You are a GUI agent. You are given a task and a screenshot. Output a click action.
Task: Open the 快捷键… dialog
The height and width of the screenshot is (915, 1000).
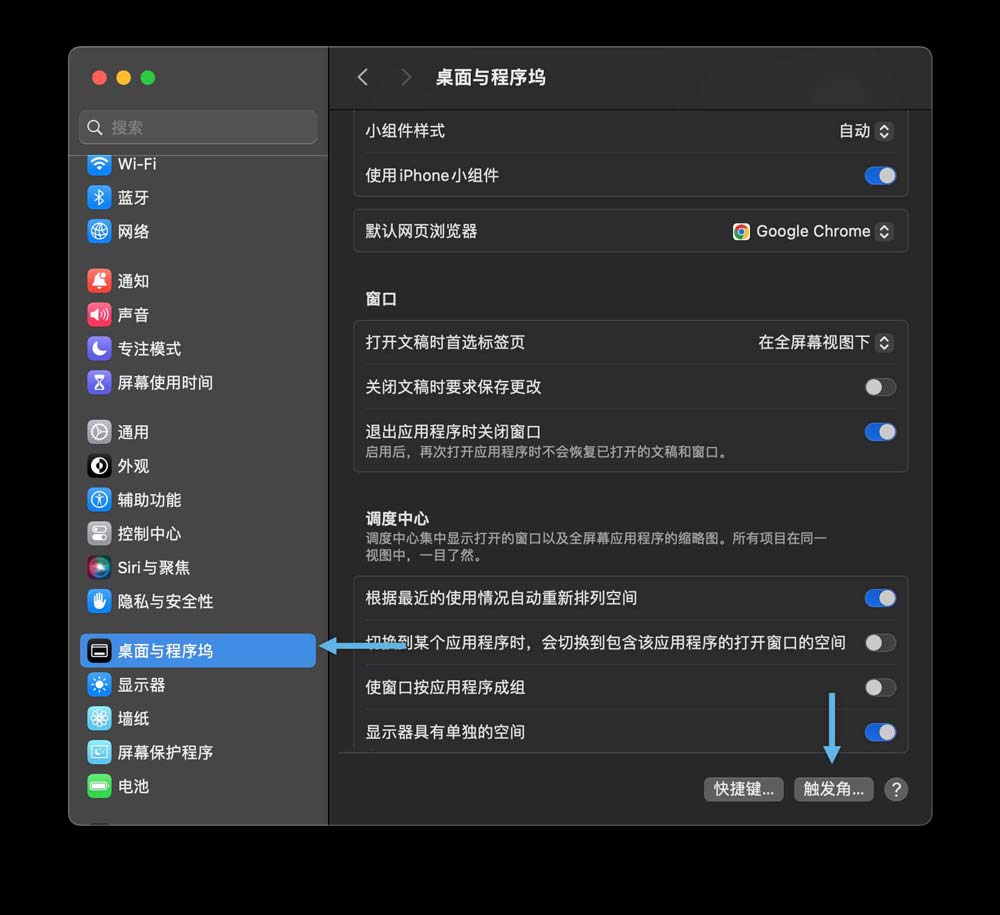pos(743,789)
